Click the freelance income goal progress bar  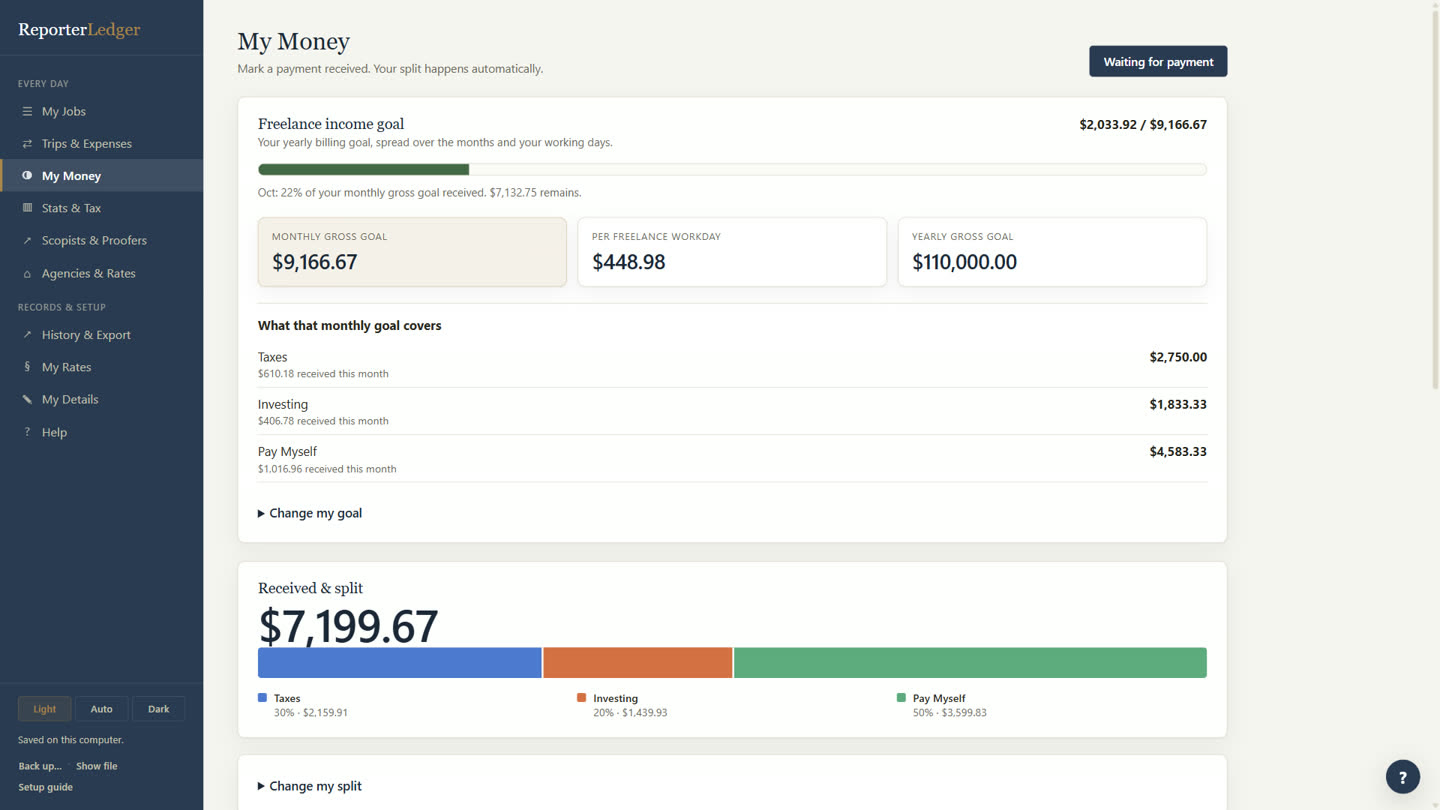coord(732,170)
